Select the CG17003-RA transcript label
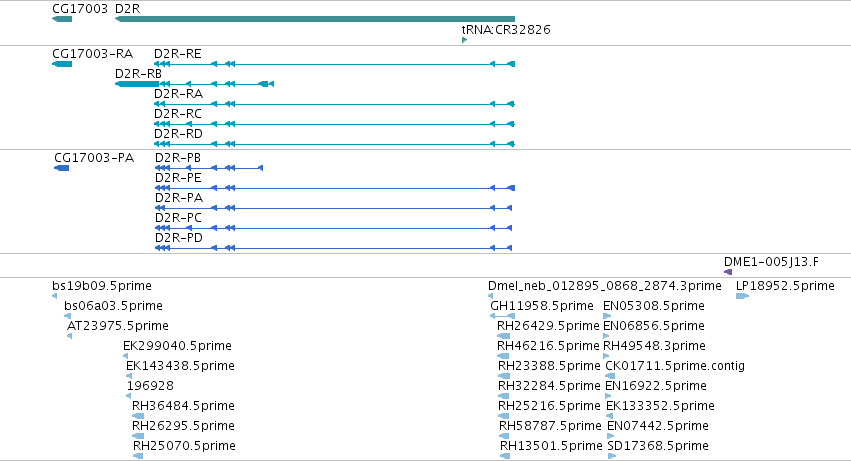This screenshot has width=851, height=461. [x=92, y=54]
